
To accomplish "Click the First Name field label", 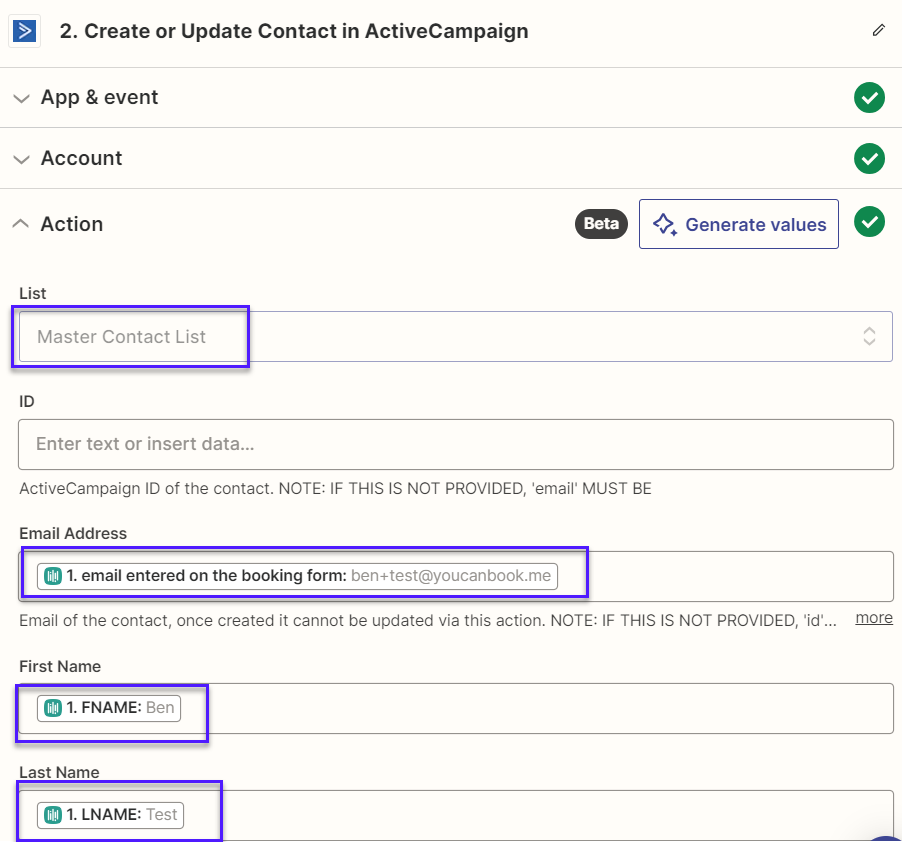I will pyautogui.click(x=60, y=666).
